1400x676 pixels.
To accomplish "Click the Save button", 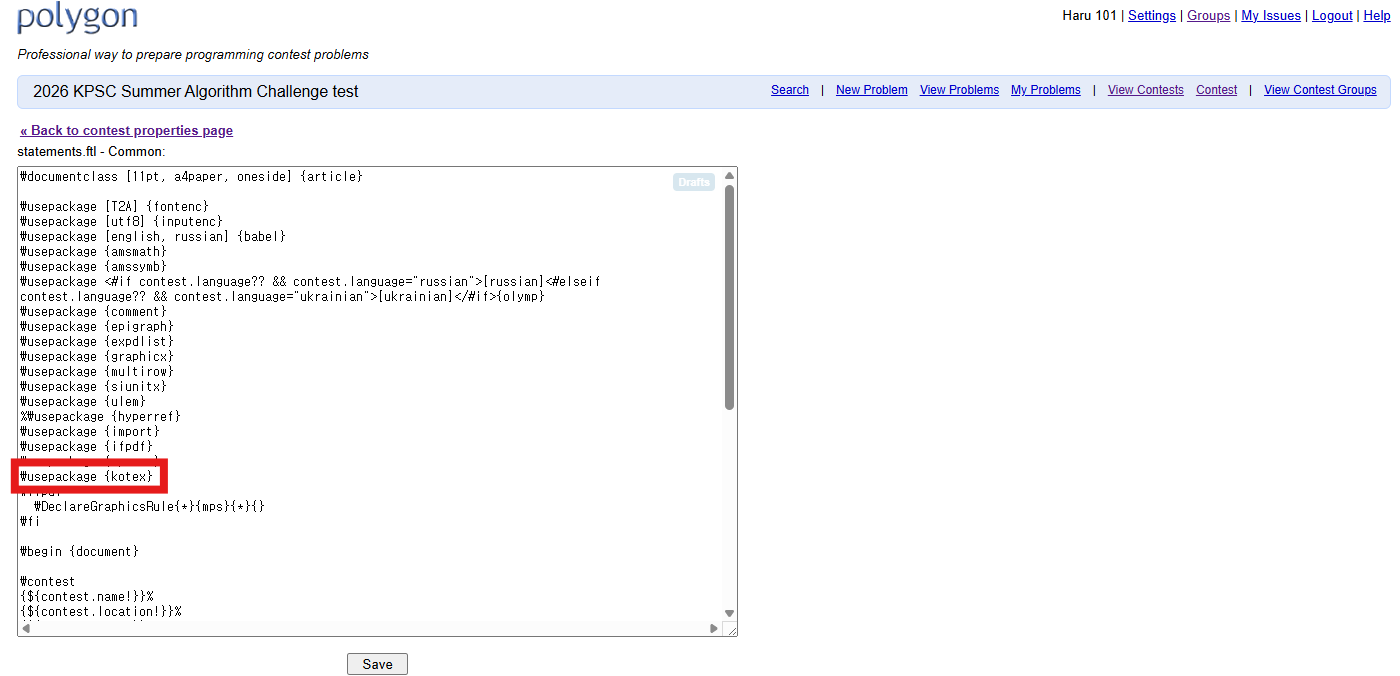I will coord(377,664).
